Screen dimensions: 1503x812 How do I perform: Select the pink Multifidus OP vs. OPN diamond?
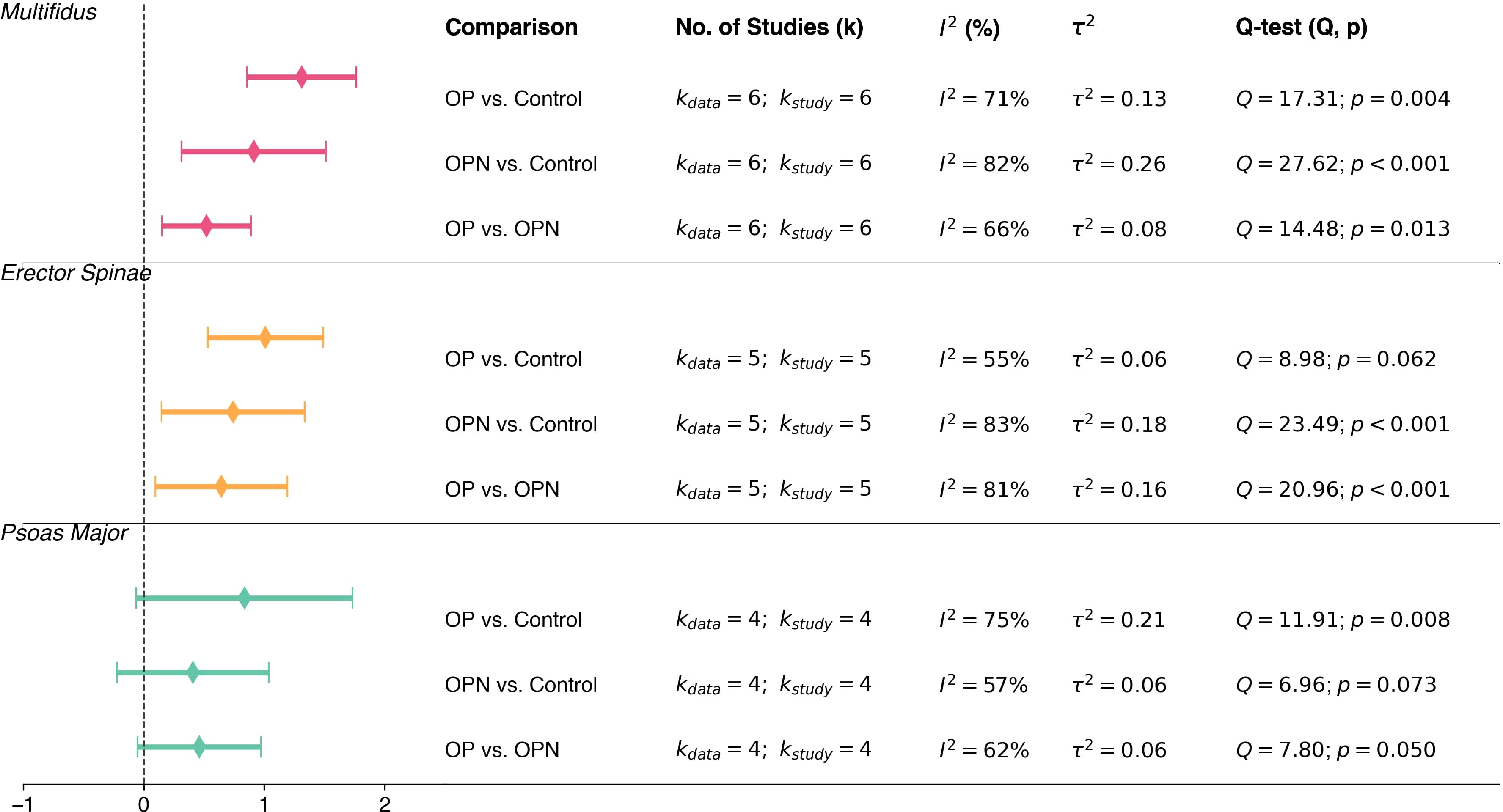click(x=206, y=226)
